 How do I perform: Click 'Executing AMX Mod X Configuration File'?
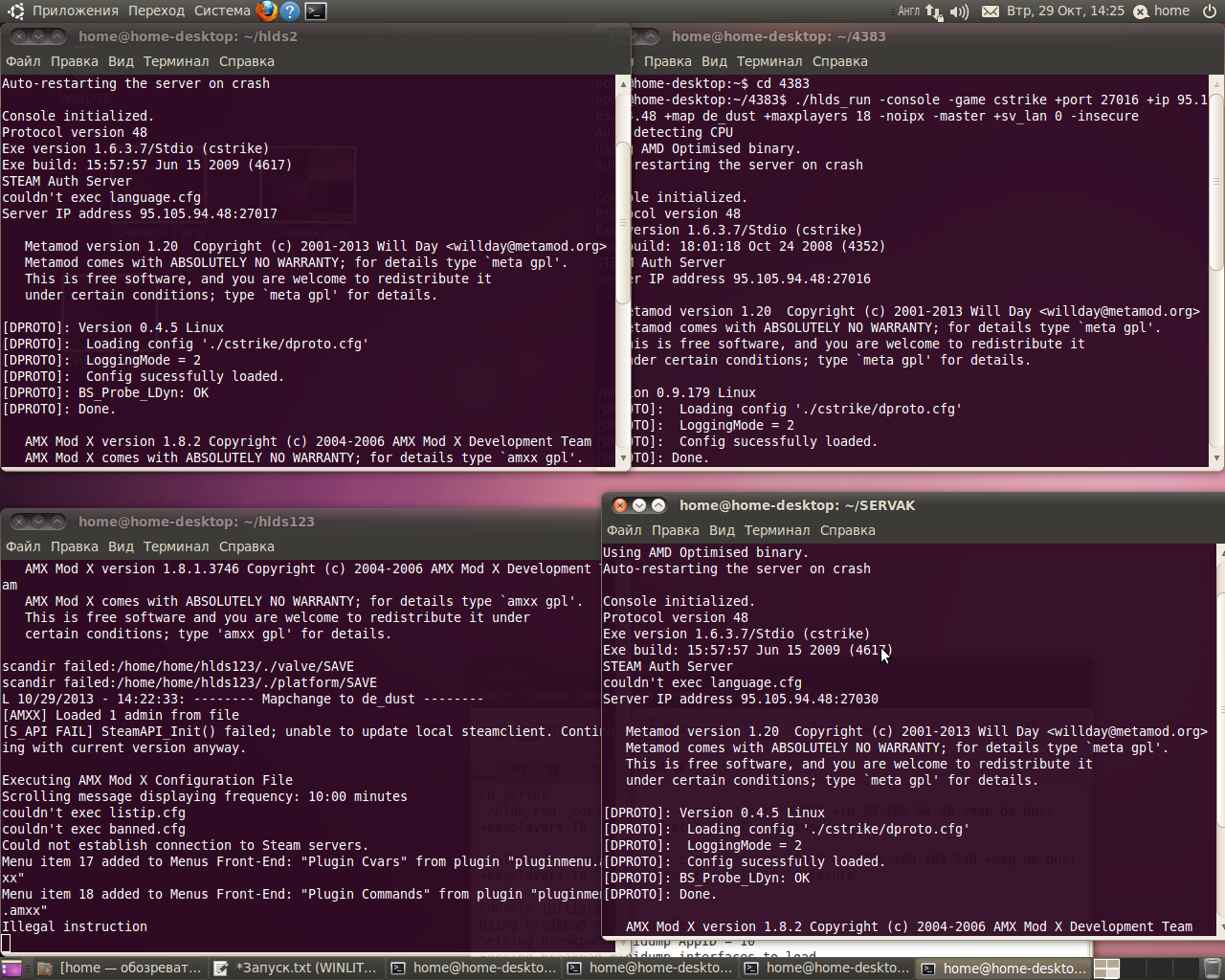[147, 780]
